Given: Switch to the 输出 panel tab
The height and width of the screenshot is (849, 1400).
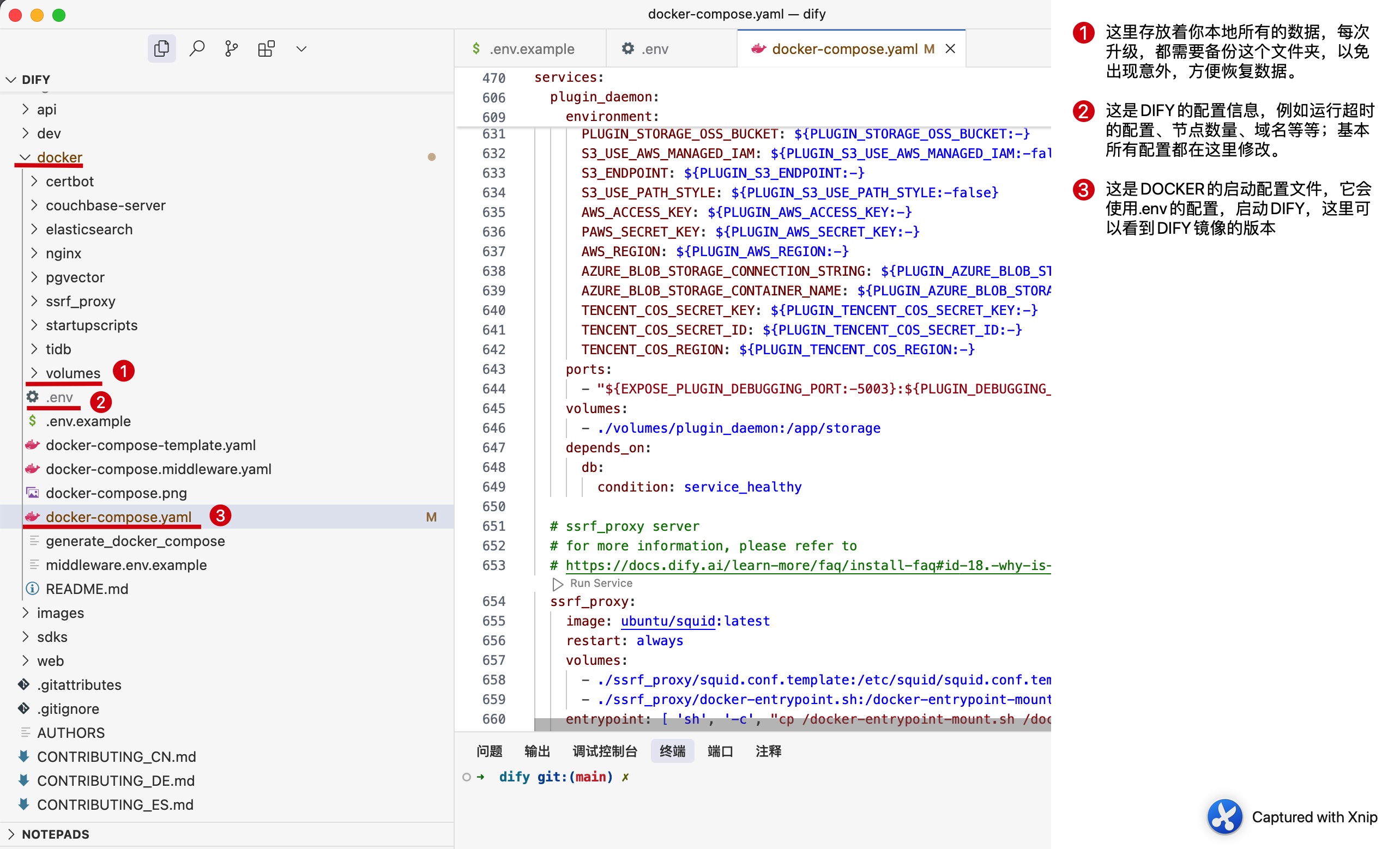Looking at the screenshot, I should point(537,751).
